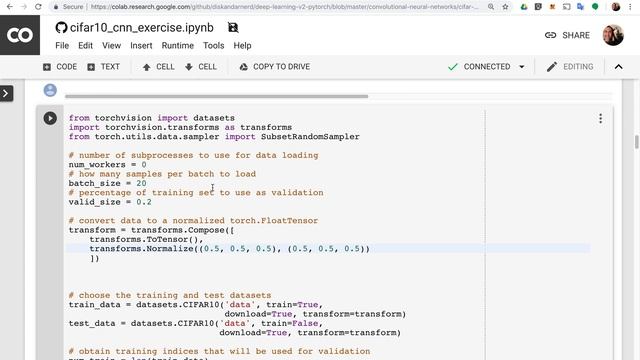
Task: Open the Google Translate extension icon
Action: tap(580, 7)
